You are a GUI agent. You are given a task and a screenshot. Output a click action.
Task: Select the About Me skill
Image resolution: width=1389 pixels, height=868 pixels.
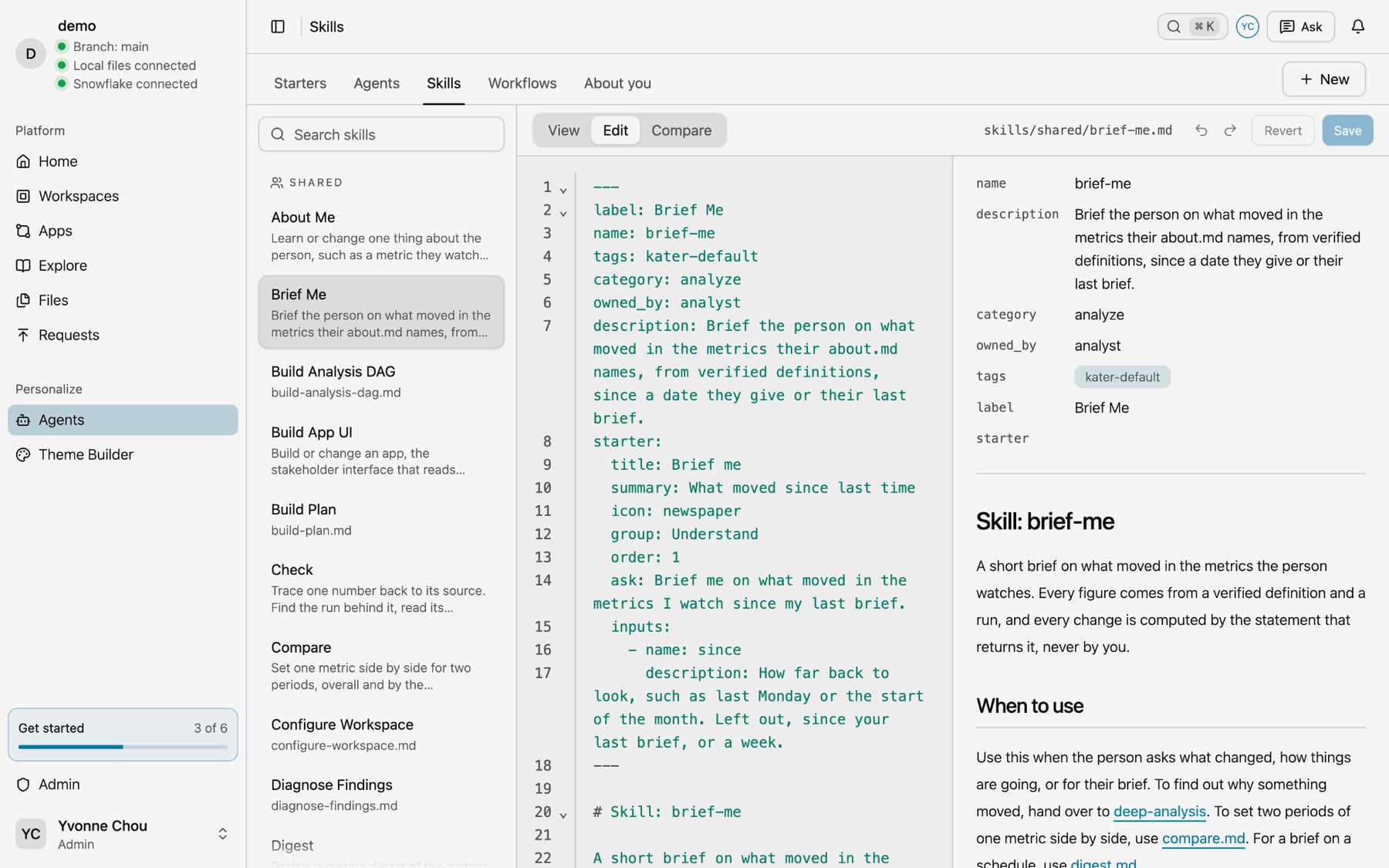(x=381, y=235)
